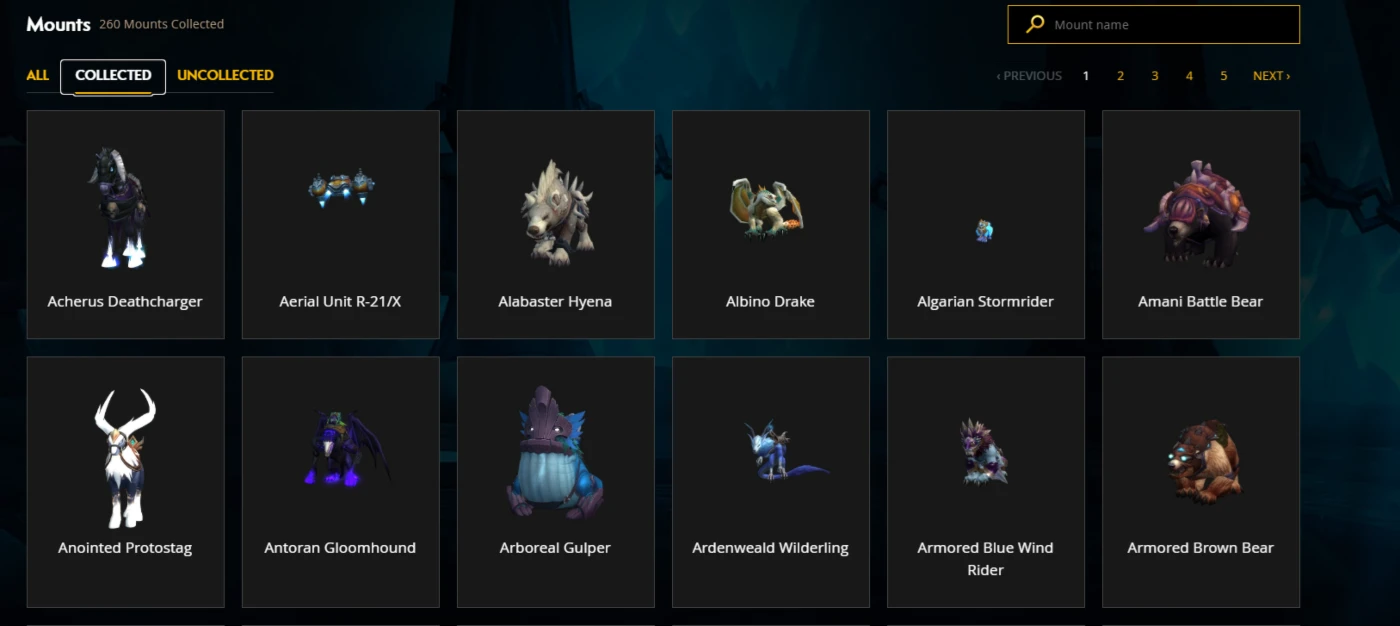Open the Armored Brown Bear card
1400x626 pixels.
tap(1201, 482)
